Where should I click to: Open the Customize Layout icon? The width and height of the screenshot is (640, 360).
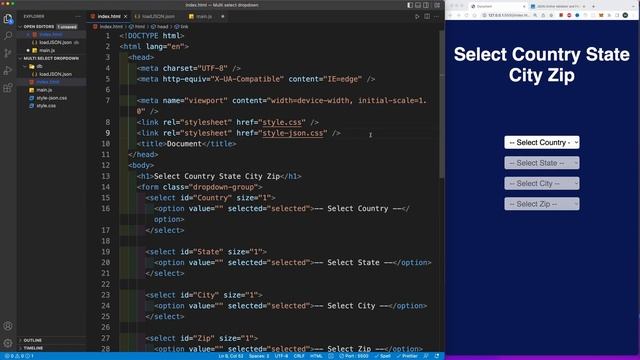tap(437, 5)
